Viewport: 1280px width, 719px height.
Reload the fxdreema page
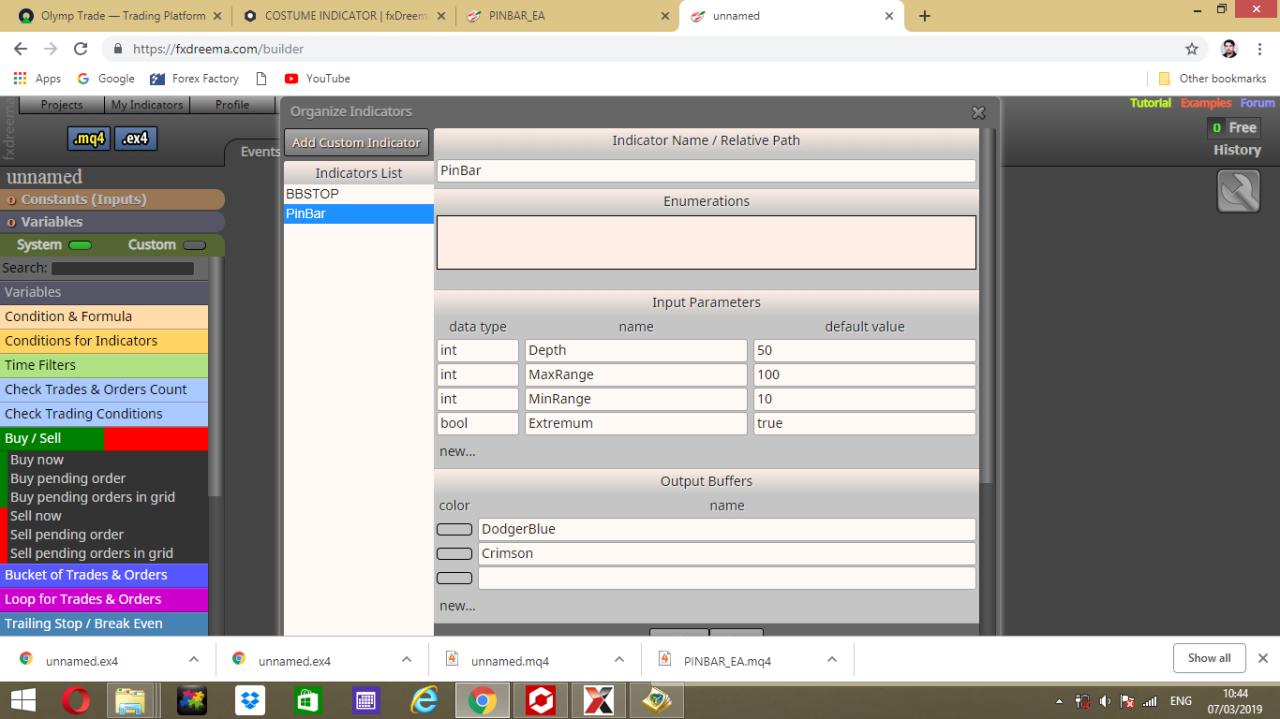click(x=81, y=49)
